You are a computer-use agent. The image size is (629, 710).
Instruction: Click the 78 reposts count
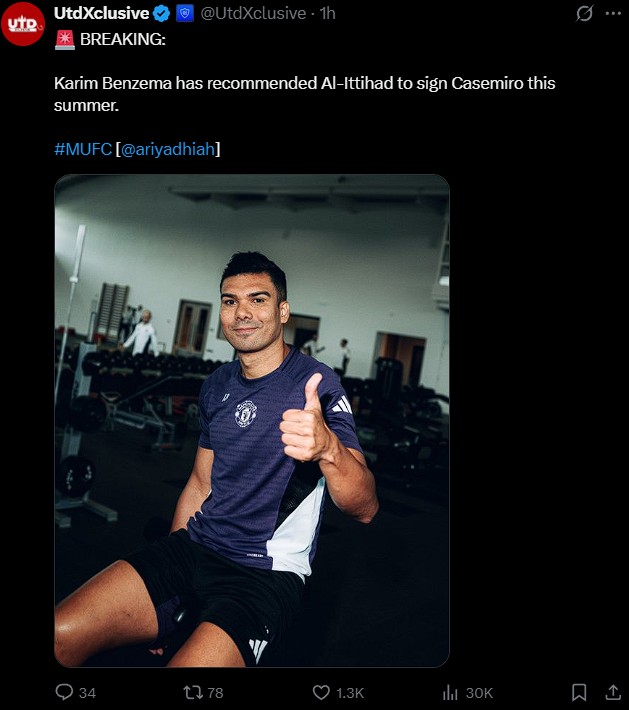[x=215, y=693]
